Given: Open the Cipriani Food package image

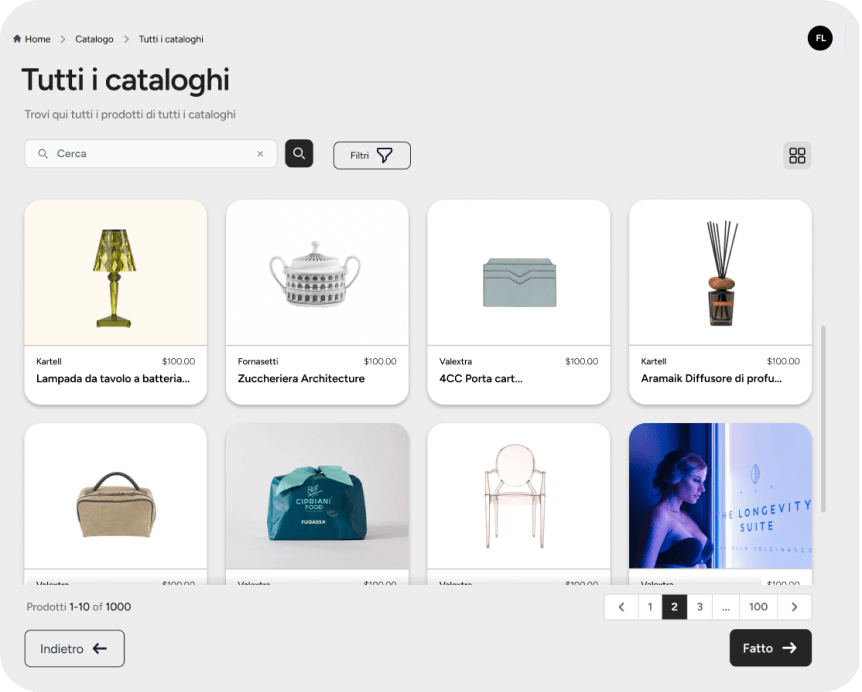Looking at the screenshot, I should tap(317, 496).
